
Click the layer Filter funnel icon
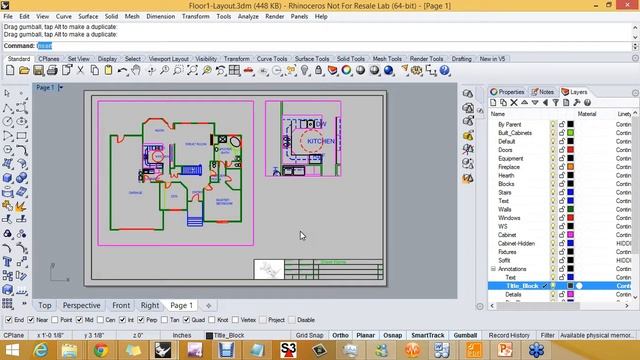click(556, 103)
